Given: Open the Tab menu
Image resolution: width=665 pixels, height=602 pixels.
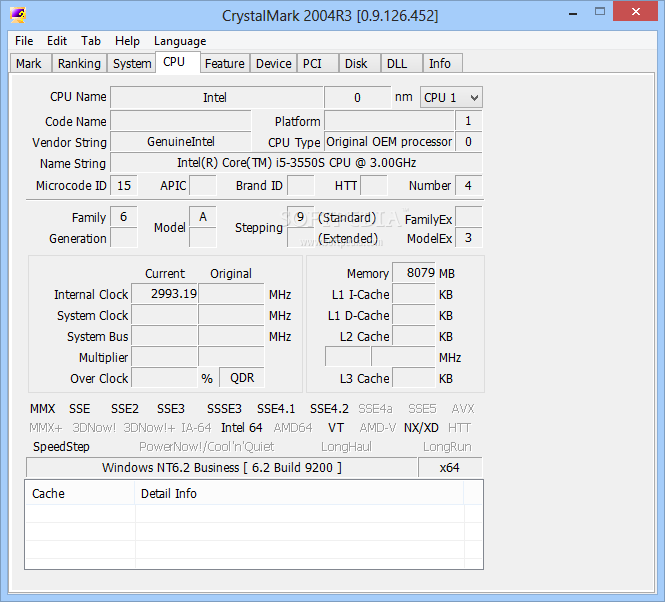Looking at the screenshot, I should [91, 41].
